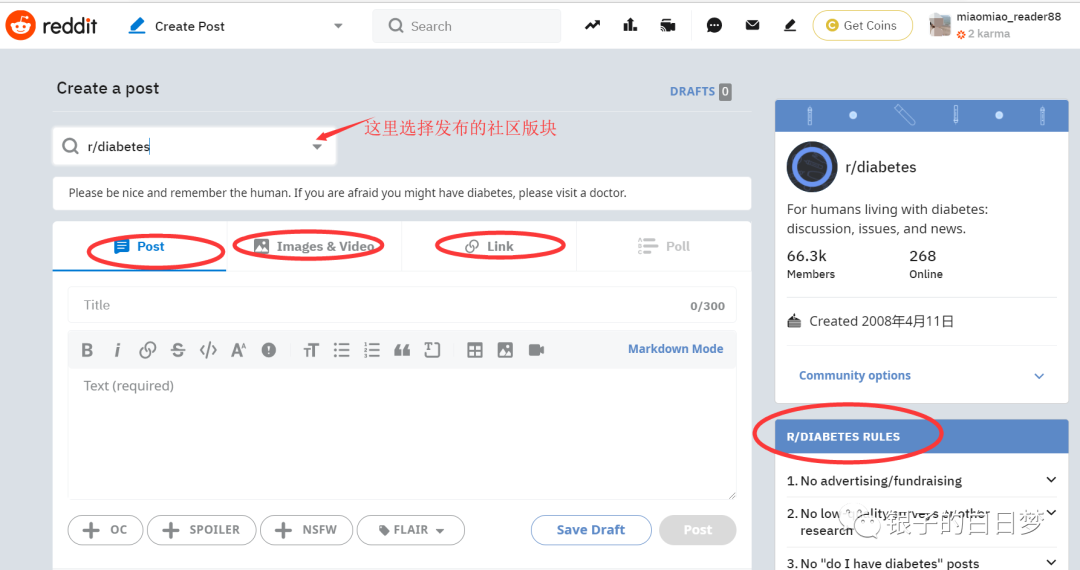
Task: Click the Reddit logo home icon
Action: coord(21,25)
